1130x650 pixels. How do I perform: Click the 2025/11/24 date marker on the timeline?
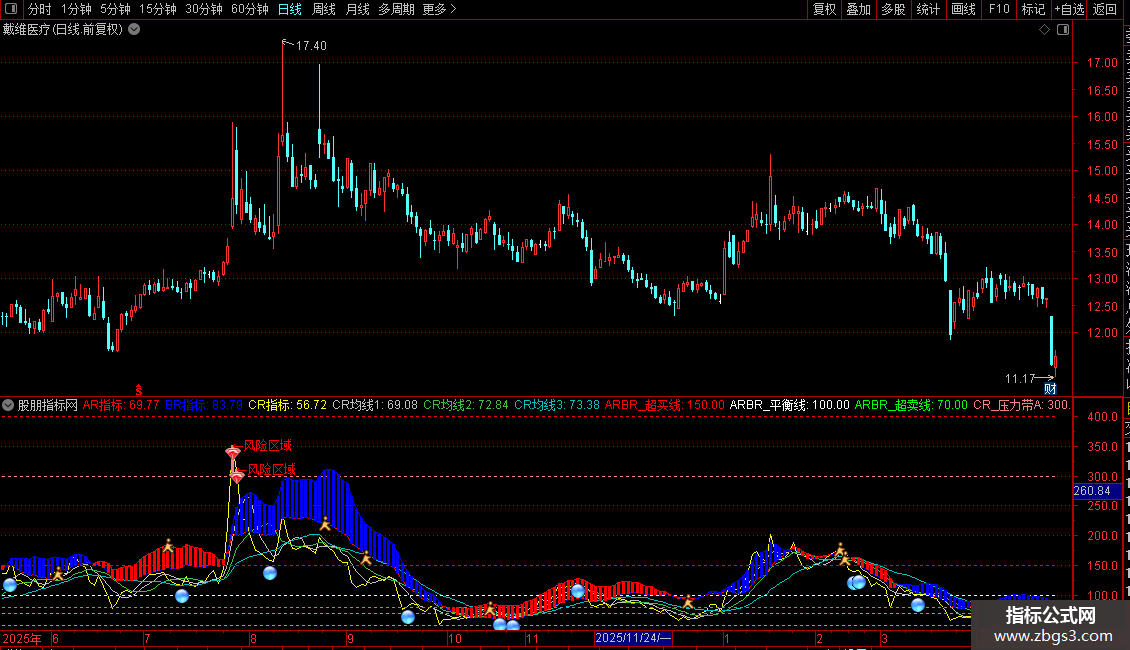pos(633,638)
